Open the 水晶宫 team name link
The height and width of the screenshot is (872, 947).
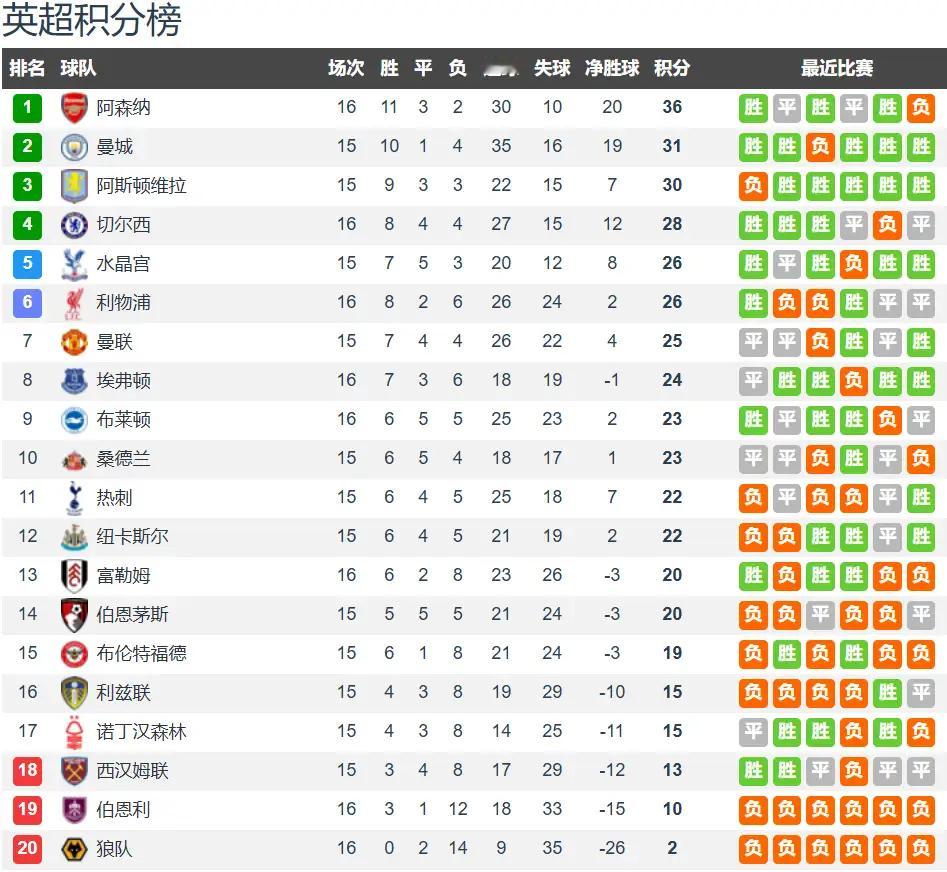pos(123,264)
